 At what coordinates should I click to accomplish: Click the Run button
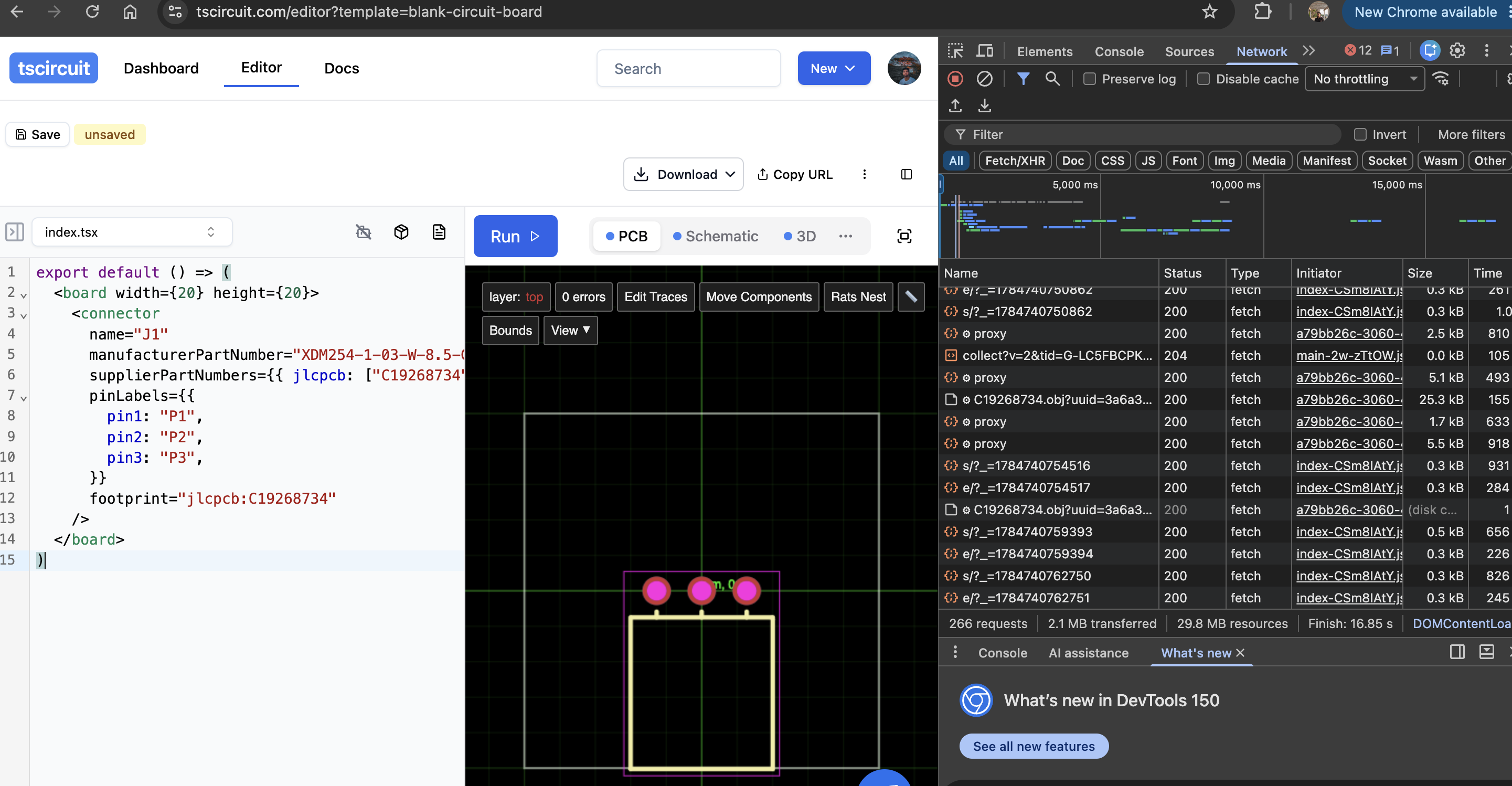point(515,236)
